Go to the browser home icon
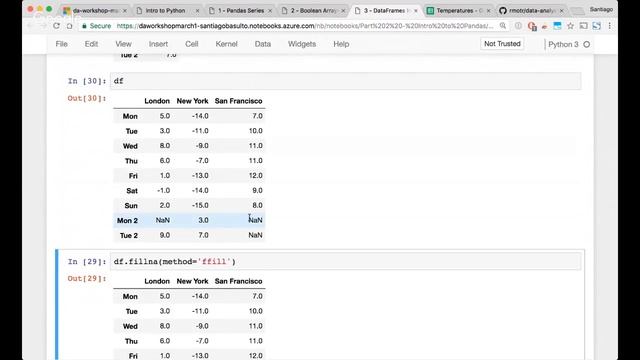Screen dimensions: 640x360 69,26
